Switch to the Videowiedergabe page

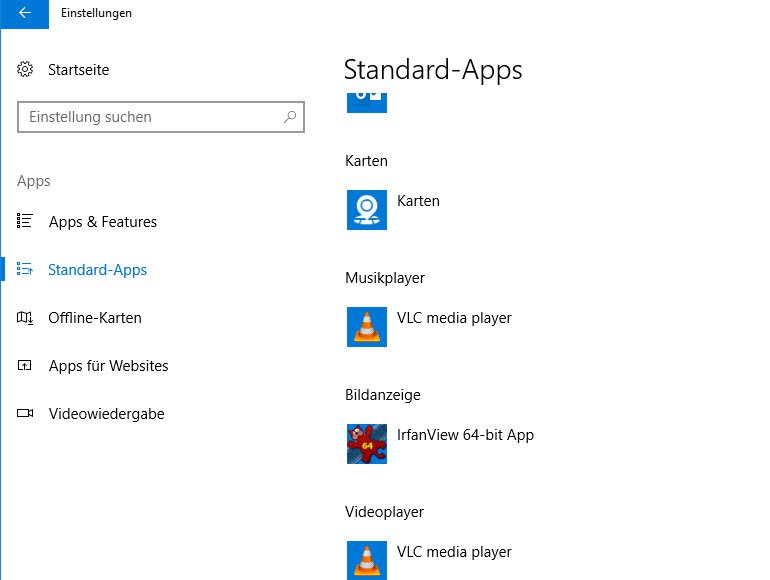point(106,414)
